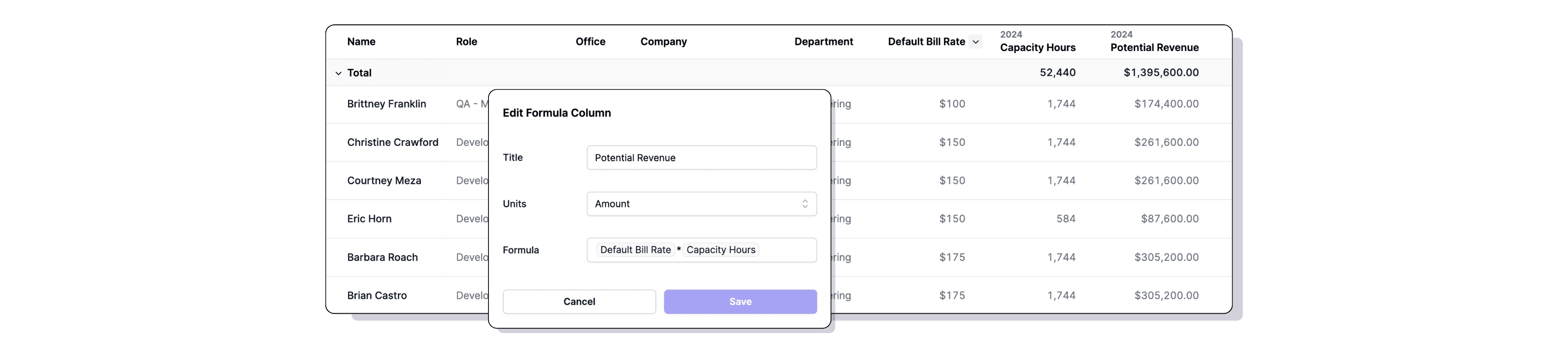Click the Department column header
1568x345 pixels.
(x=824, y=41)
